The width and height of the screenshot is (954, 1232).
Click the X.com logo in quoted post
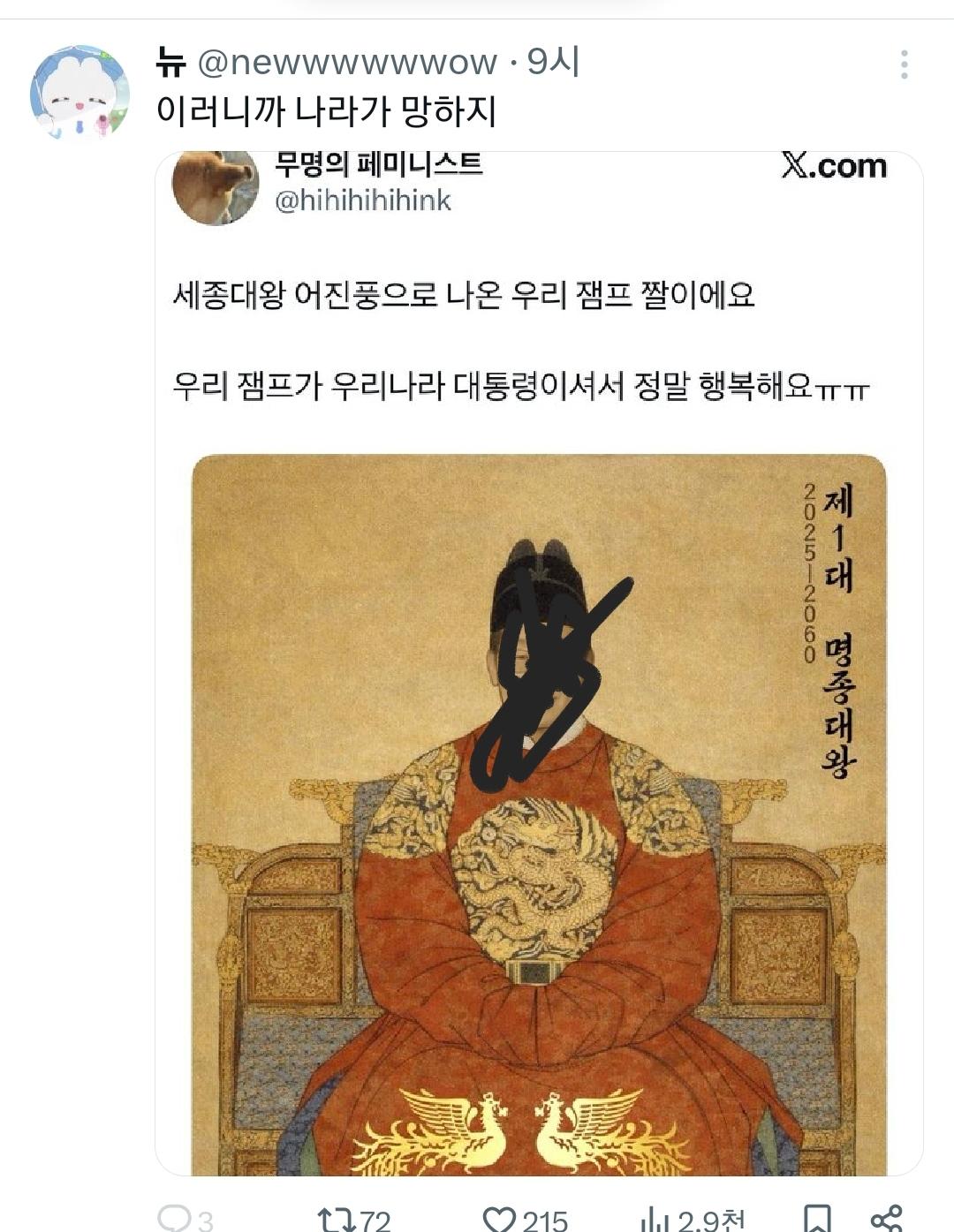click(834, 166)
